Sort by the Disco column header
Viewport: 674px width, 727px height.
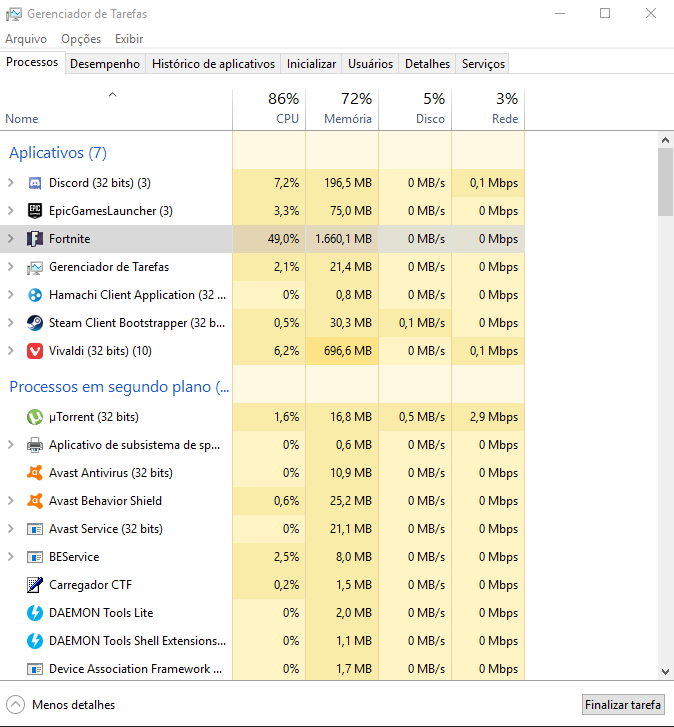pyautogui.click(x=415, y=109)
